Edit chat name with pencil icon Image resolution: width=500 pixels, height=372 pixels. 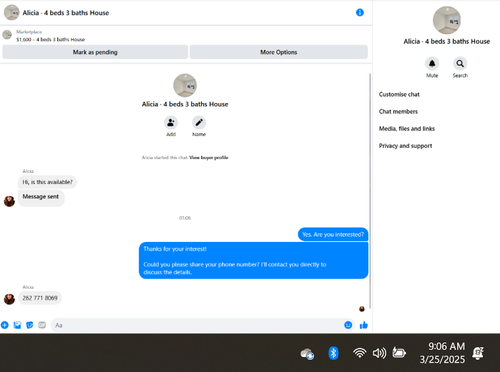pyautogui.click(x=199, y=123)
